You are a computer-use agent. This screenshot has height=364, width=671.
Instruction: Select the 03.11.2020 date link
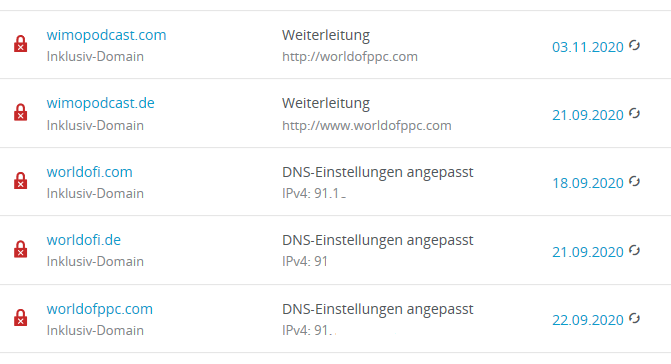[x=588, y=47]
